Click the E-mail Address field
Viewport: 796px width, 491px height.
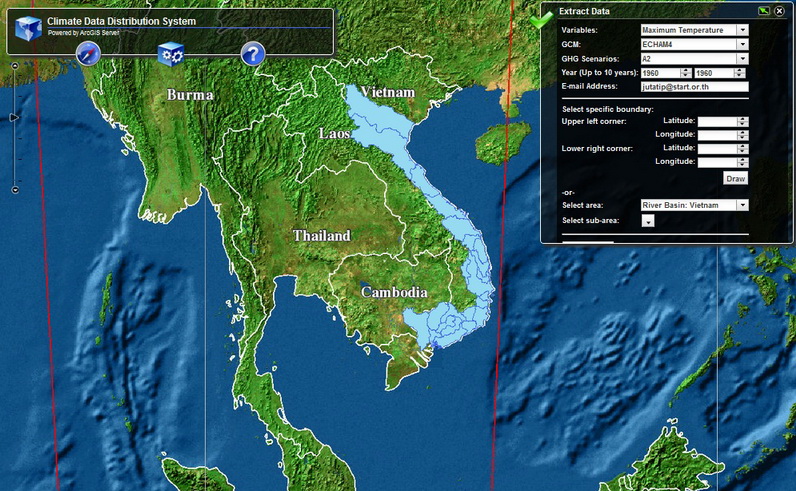(x=694, y=87)
